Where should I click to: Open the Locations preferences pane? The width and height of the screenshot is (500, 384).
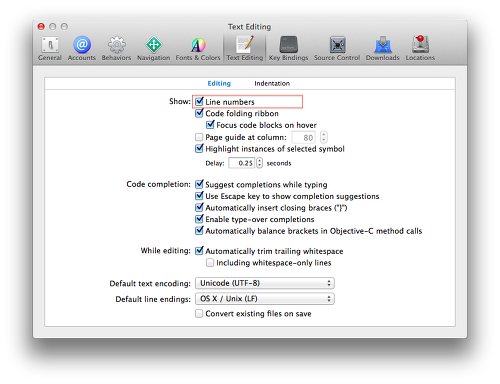420,49
